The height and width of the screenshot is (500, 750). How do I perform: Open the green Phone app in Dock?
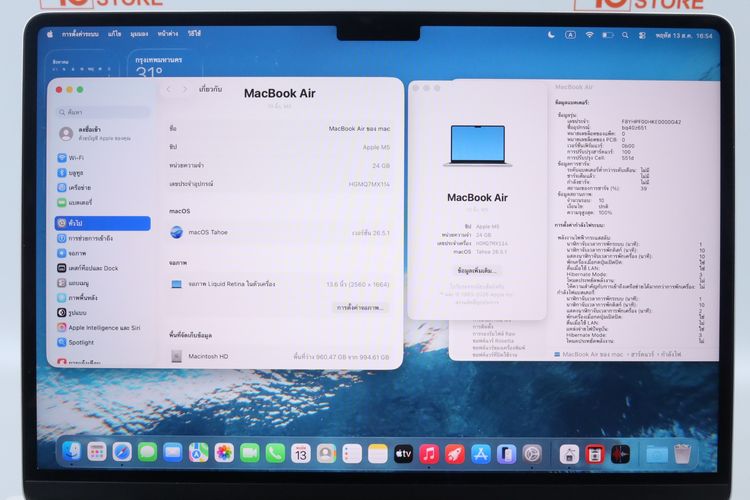(x=275, y=453)
